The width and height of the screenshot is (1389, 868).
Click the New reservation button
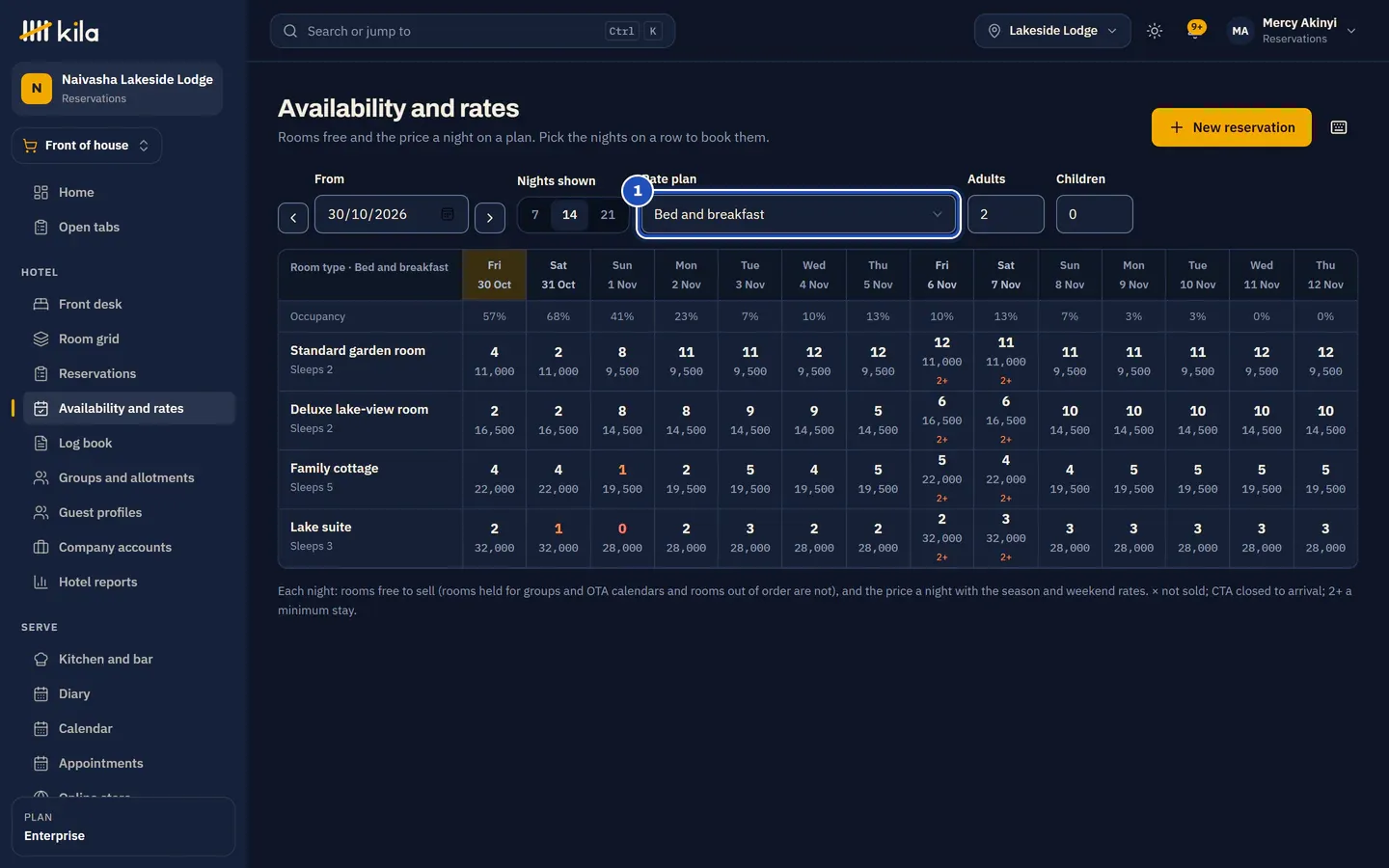click(1232, 127)
